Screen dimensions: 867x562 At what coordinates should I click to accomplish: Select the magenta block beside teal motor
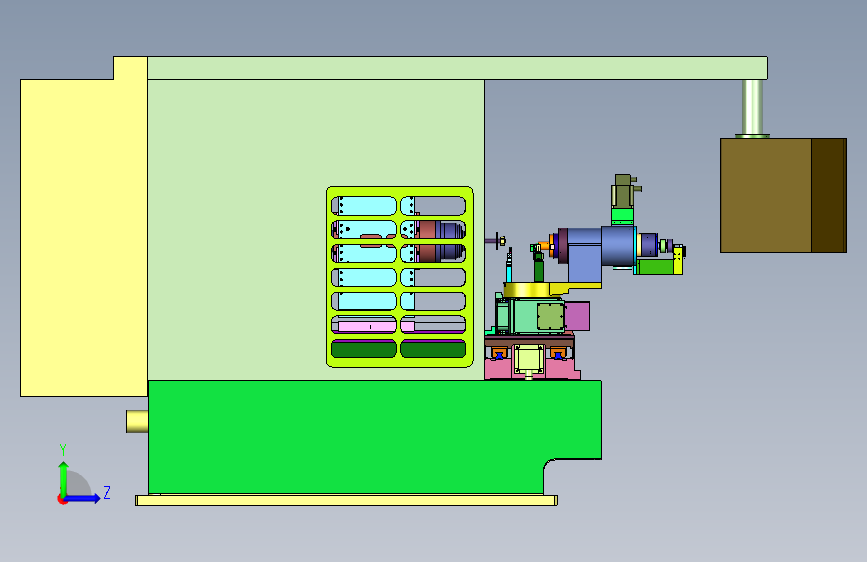coord(577,316)
